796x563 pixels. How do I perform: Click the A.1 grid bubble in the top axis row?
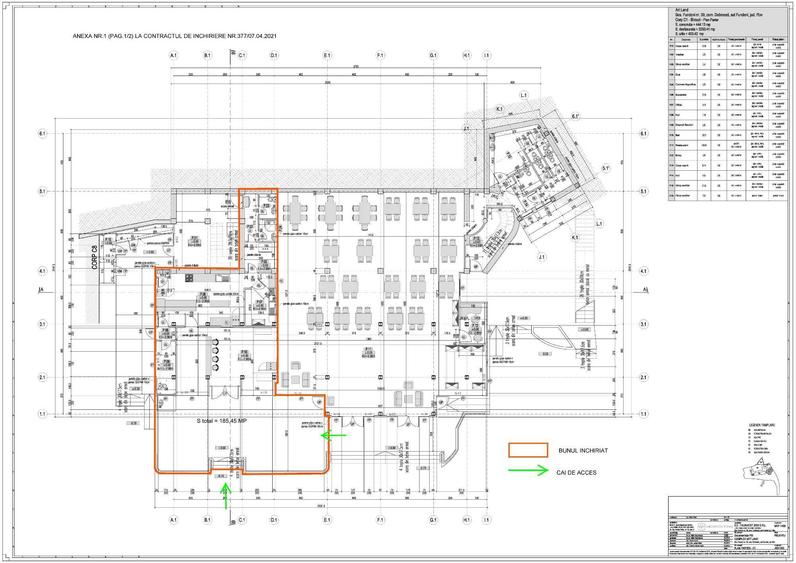(174, 55)
